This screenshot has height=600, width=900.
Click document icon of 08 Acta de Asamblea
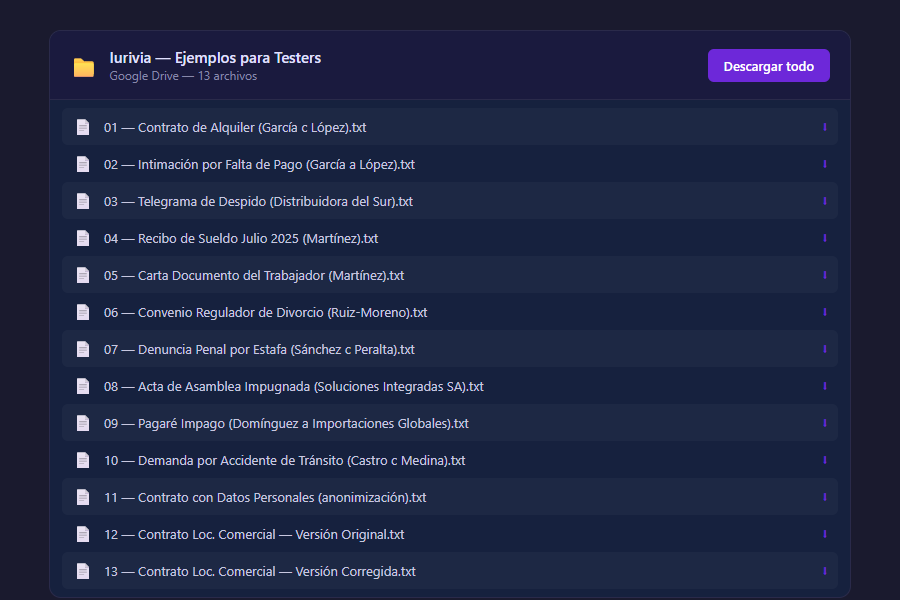[x=83, y=386]
